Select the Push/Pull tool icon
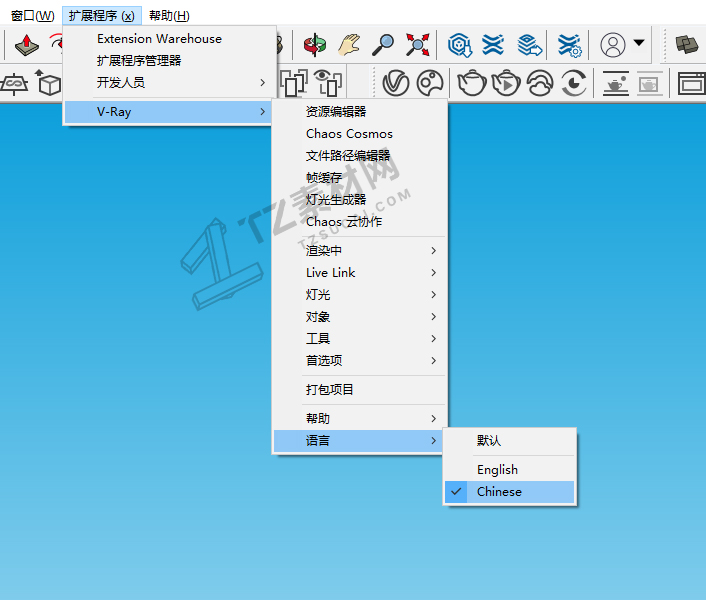 tap(27, 45)
